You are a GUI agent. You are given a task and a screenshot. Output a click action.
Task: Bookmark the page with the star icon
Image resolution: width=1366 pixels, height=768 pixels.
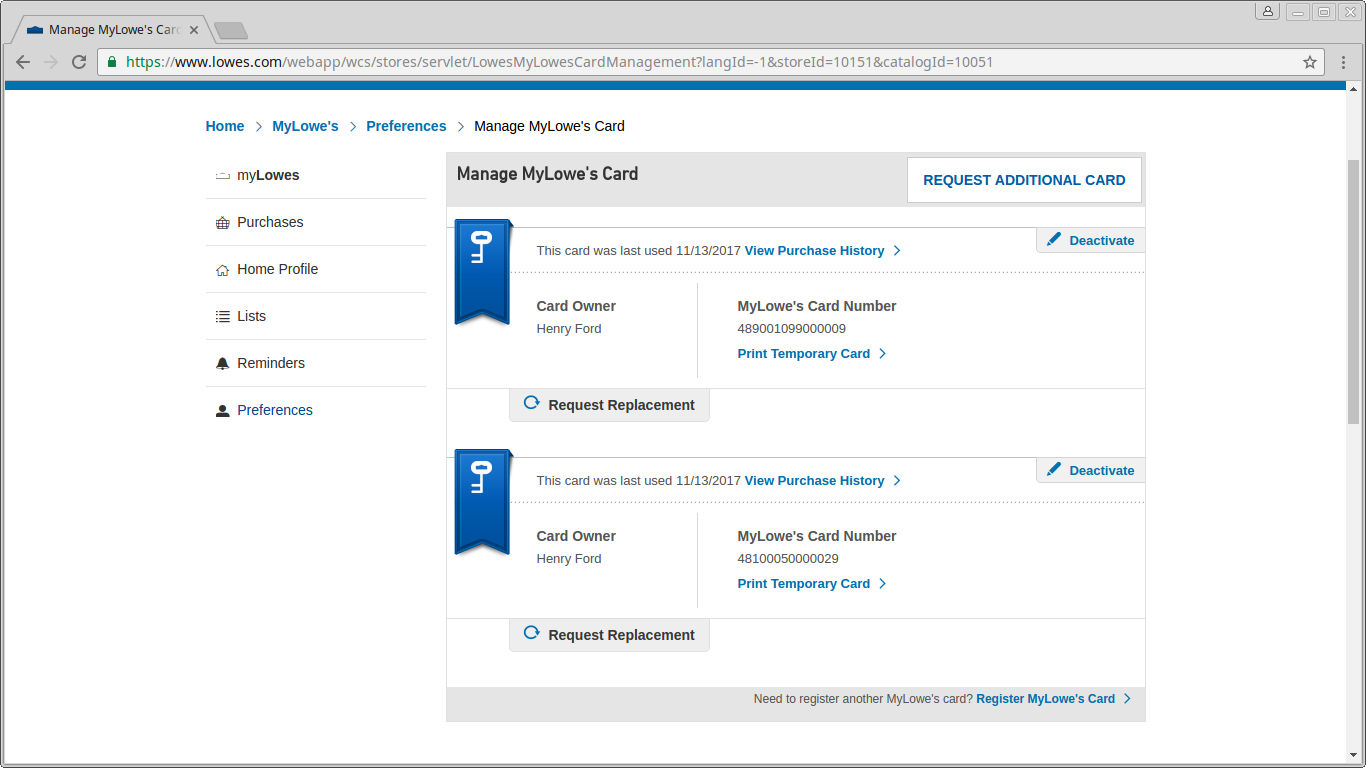pos(1310,61)
